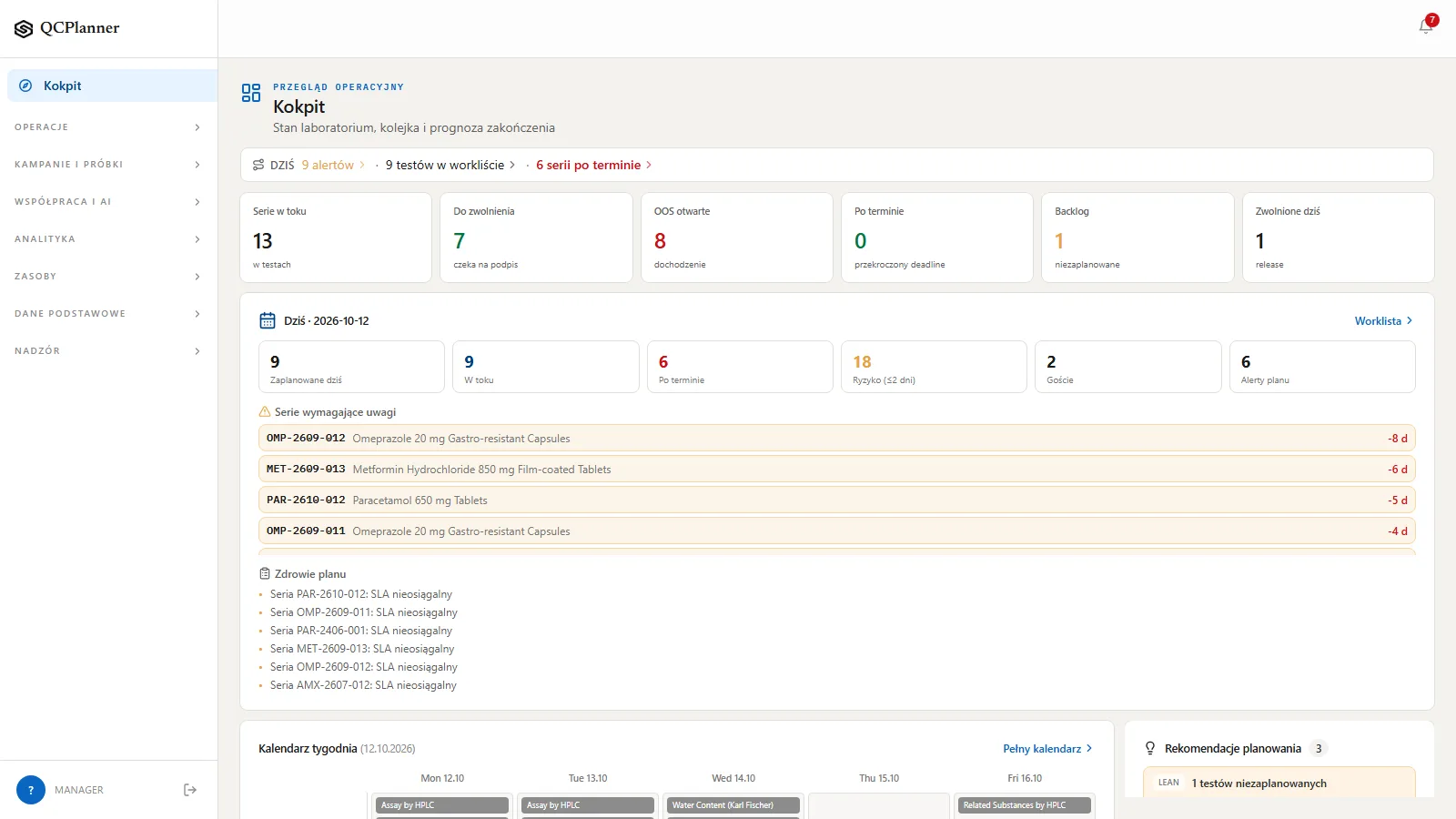Click the 1 testów niezaplanowanych recommendation

tap(1279, 783)
